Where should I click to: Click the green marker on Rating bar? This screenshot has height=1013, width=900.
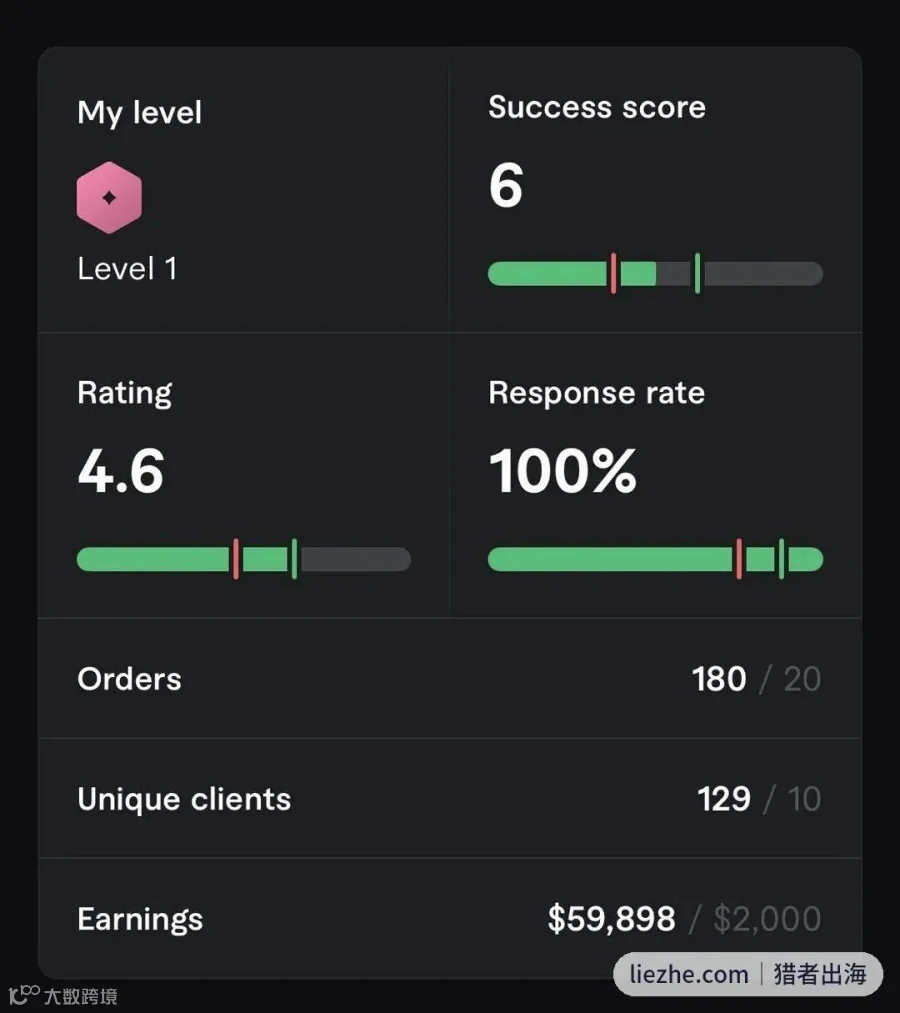tap(295, 559)
